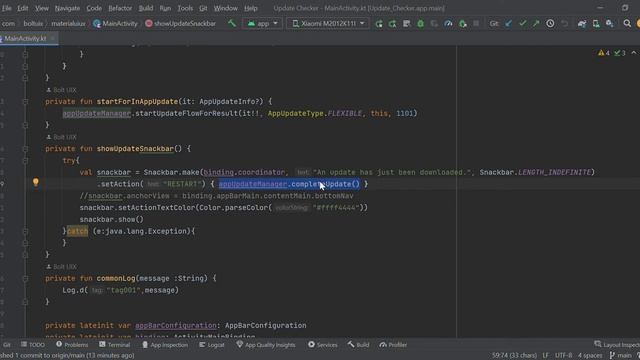Click the 4 spaces indent status

coord(590,356)
